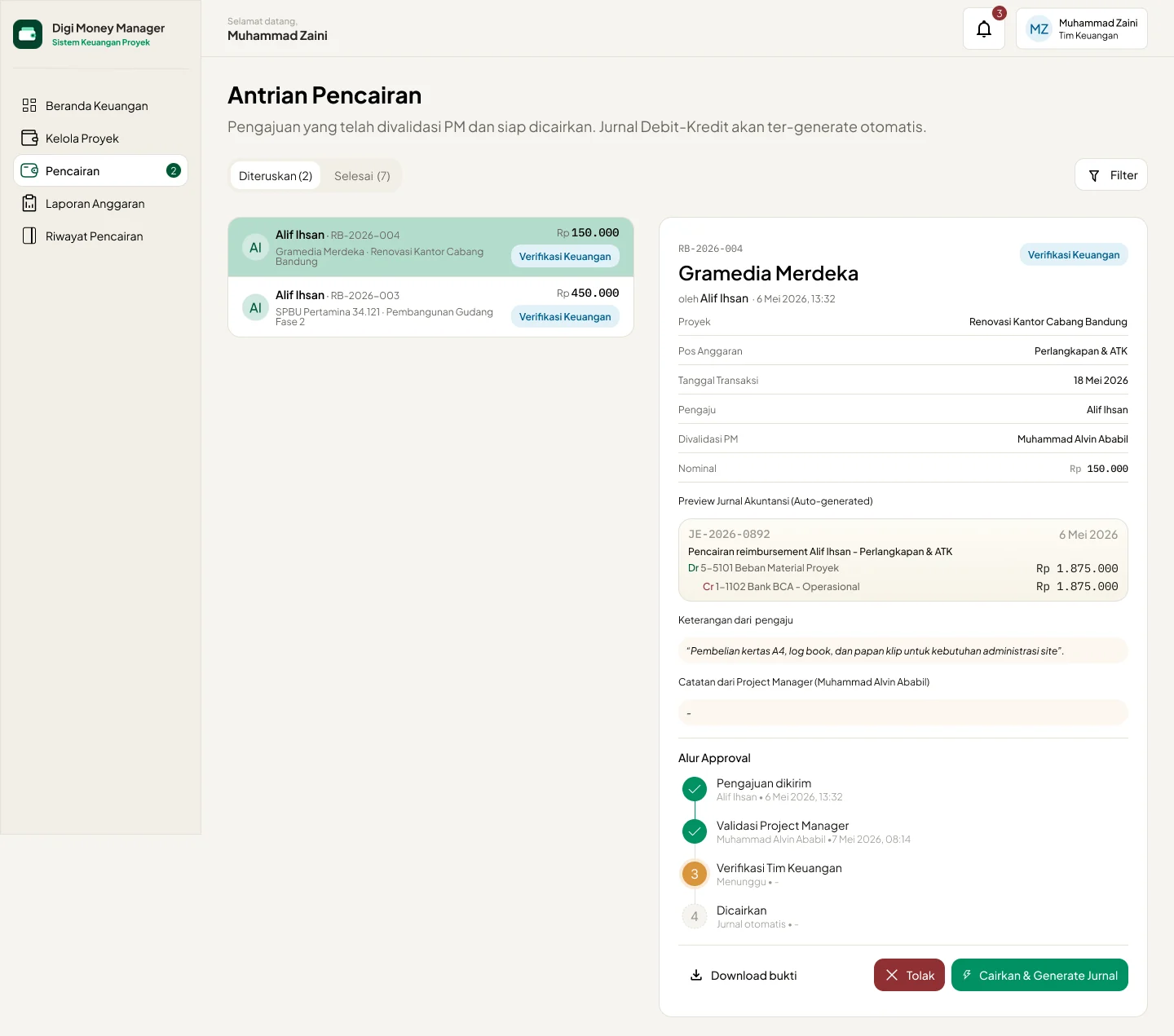This screenshot has height=1036, width=1174.
Task: Click the MZ profile avatar
Action: 1039,29
